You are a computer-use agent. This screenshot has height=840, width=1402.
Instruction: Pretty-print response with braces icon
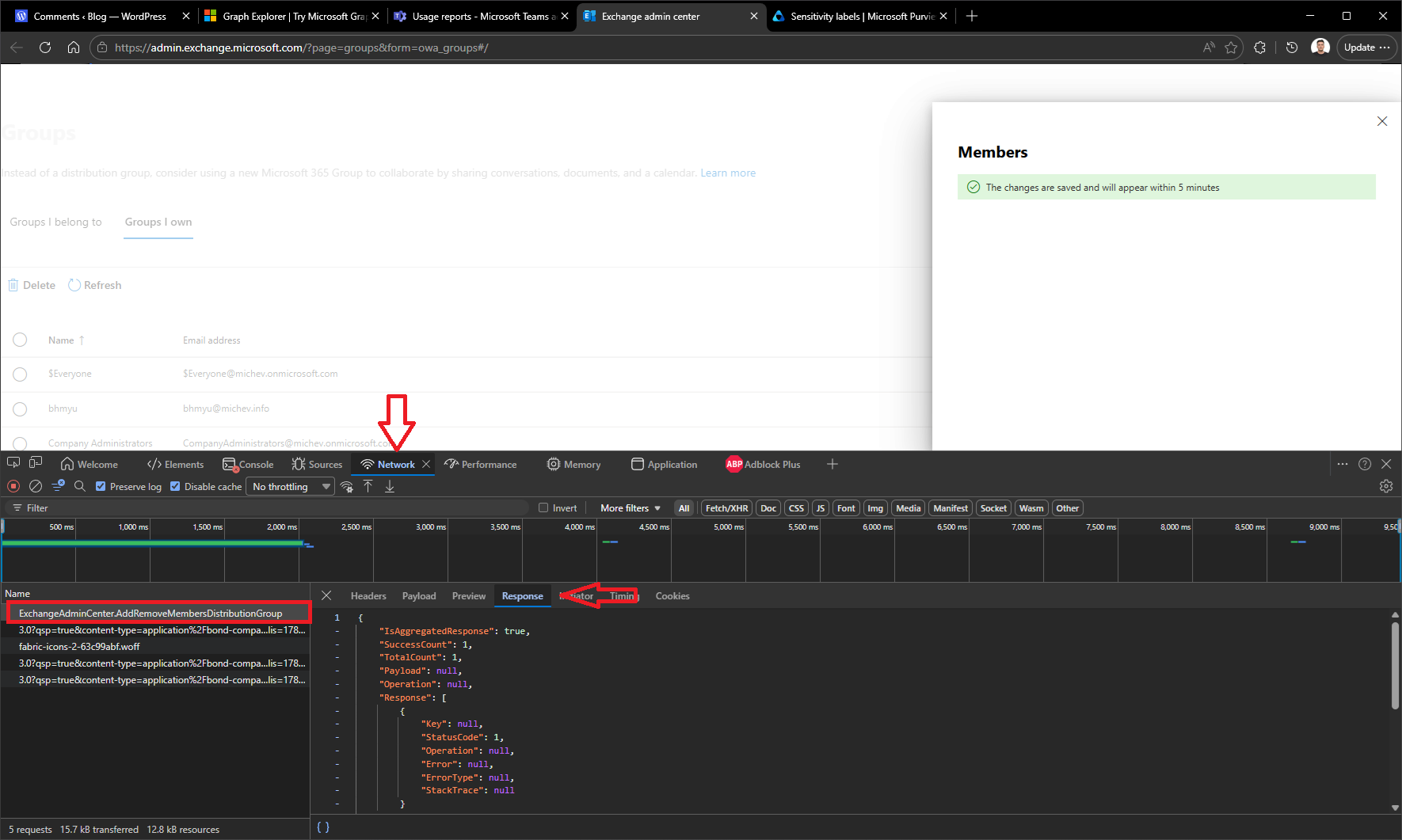323,827
